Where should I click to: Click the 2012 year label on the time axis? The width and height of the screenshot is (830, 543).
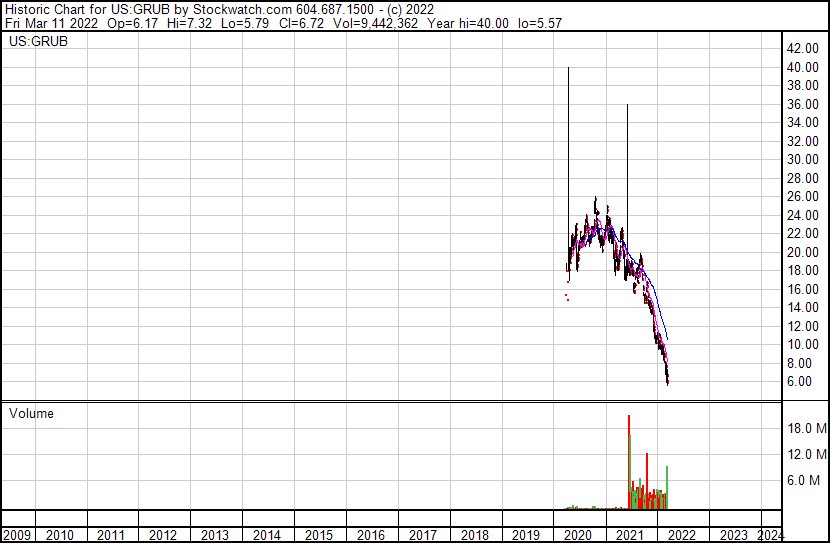[x=163, y=535]
